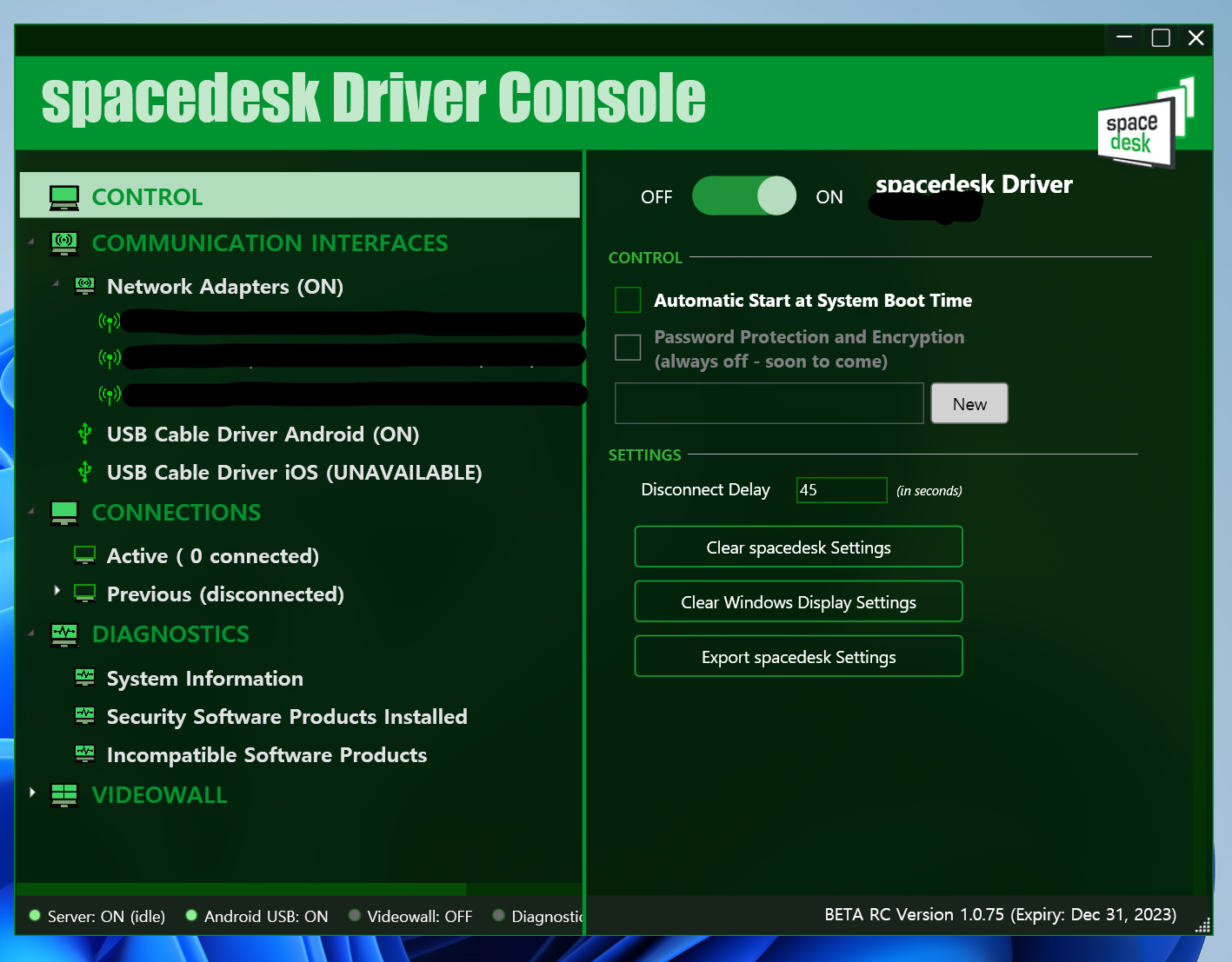Click the System Information icon
Viewport: 1232px width, 962px height.
(x=84, y=676)
